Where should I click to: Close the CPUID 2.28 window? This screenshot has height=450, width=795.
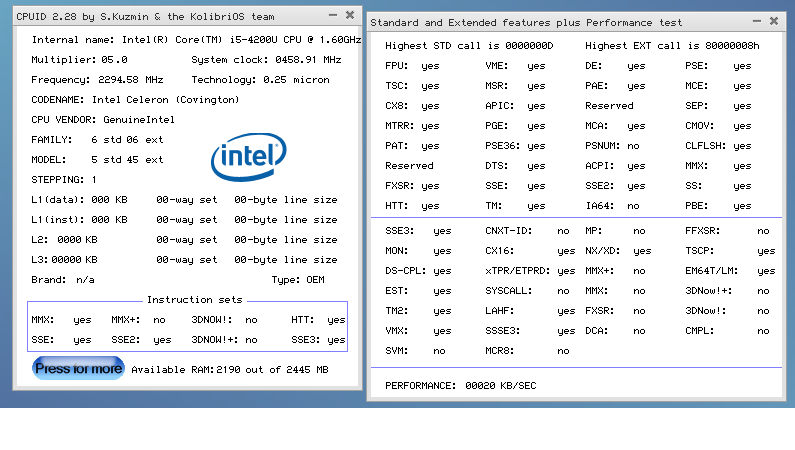(348, 16)
